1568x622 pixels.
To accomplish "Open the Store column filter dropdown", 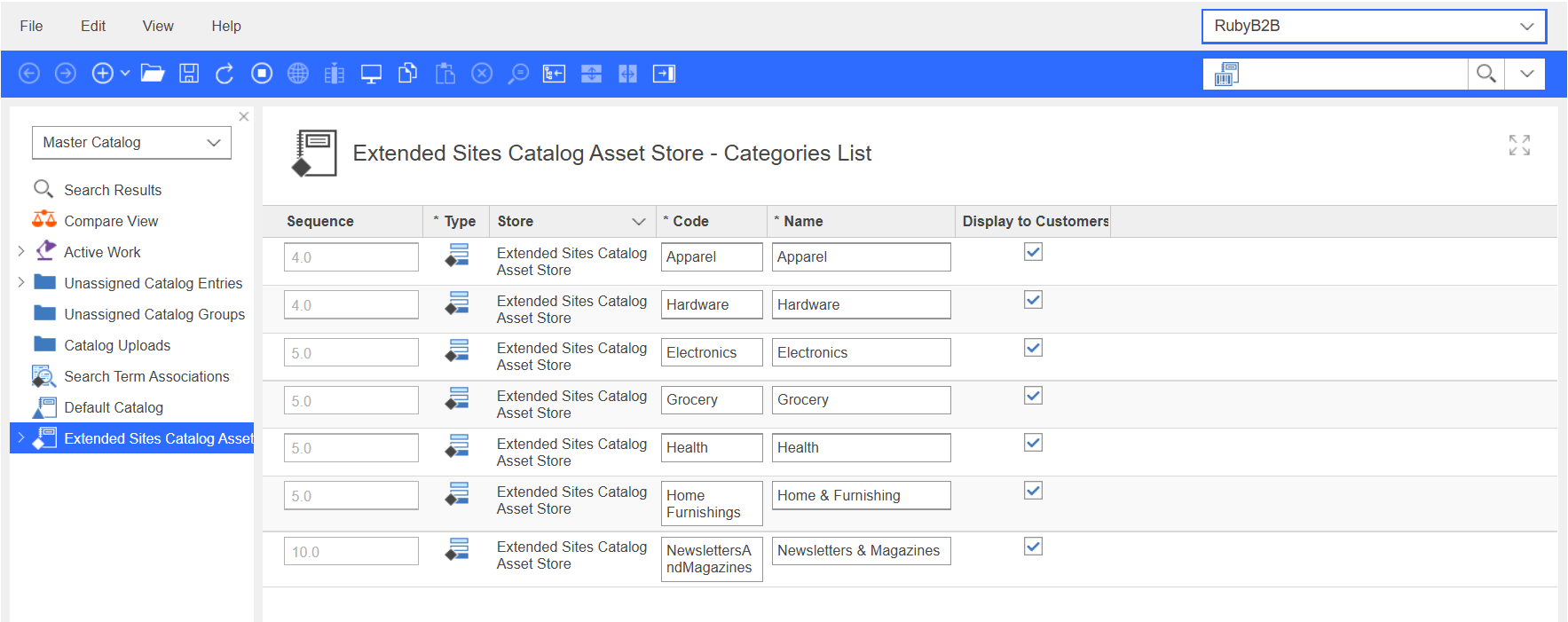I will pos(638,221).
